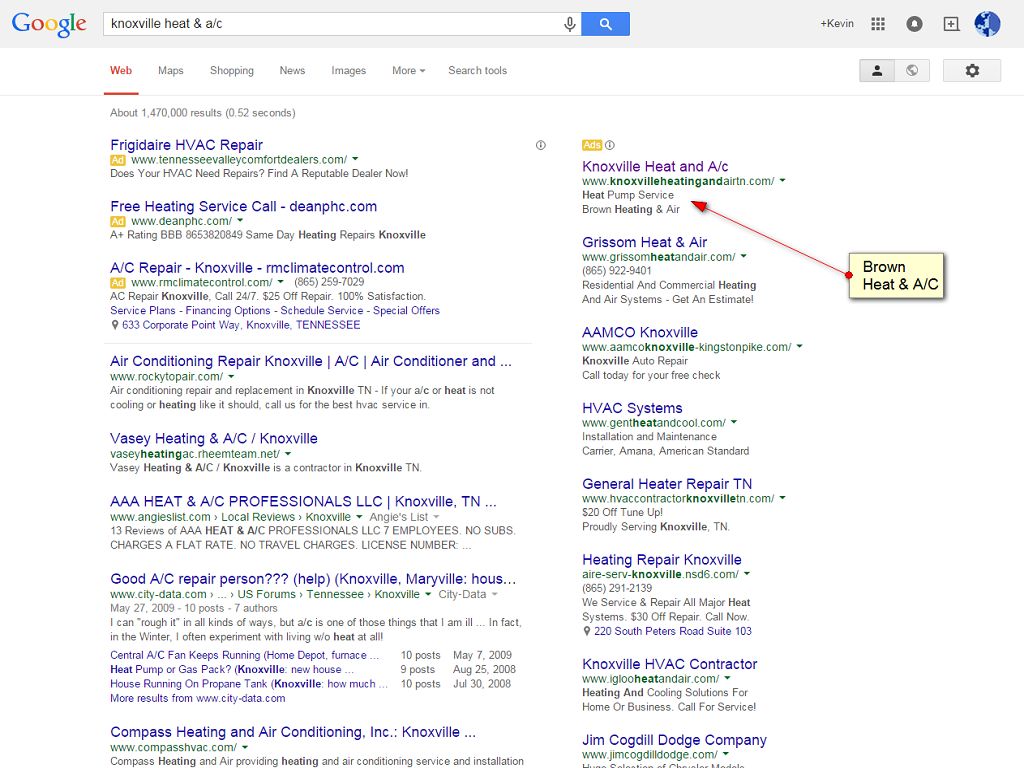This screenshot has width=1024, height=768.
Task: Open Central A/C Fan Keeps Running thread
Action: click(x=244, y=655)
